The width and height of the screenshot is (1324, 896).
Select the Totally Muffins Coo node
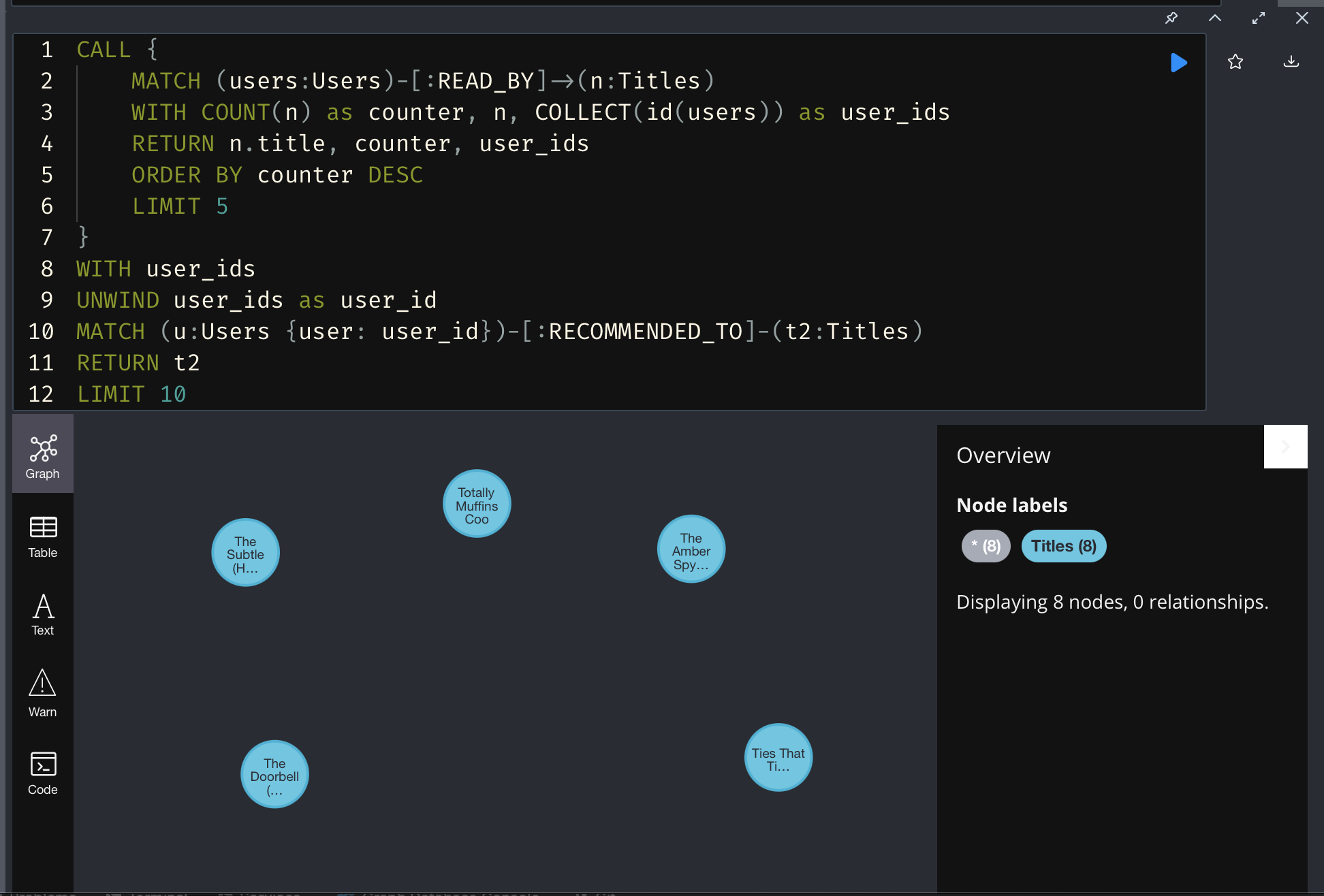point(477,505)
